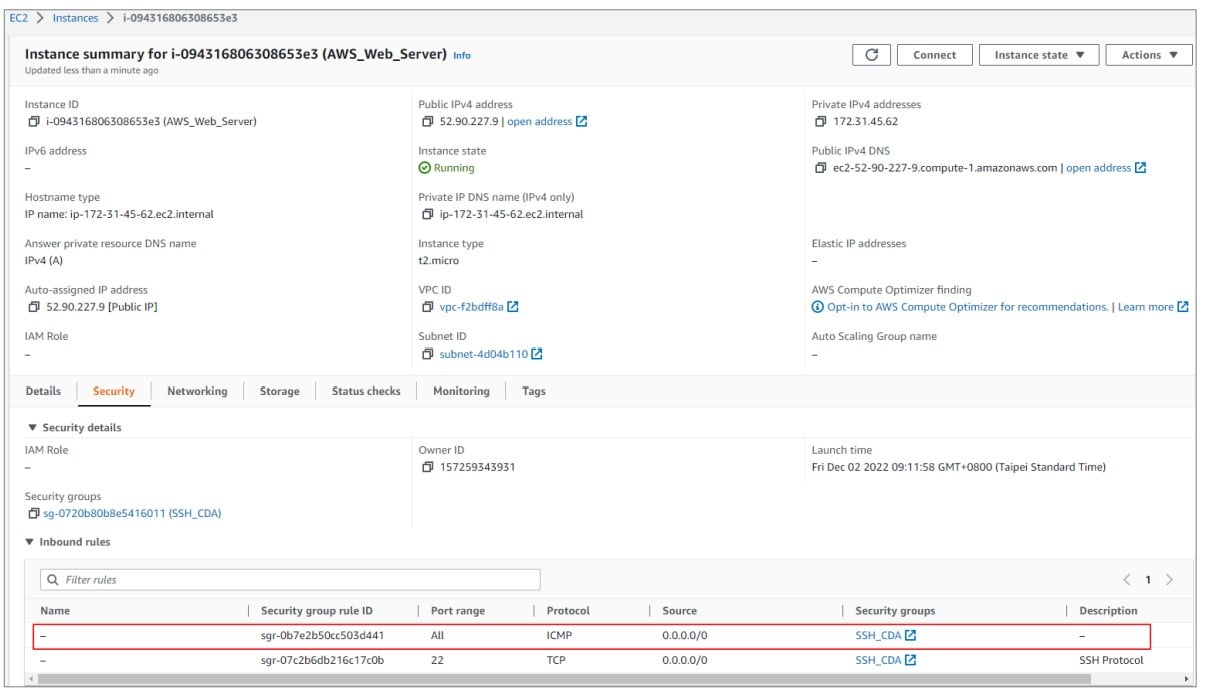Open external link icon next to vpc-f2bdff8a
1206x694 pixels.
tap(513, 307)
